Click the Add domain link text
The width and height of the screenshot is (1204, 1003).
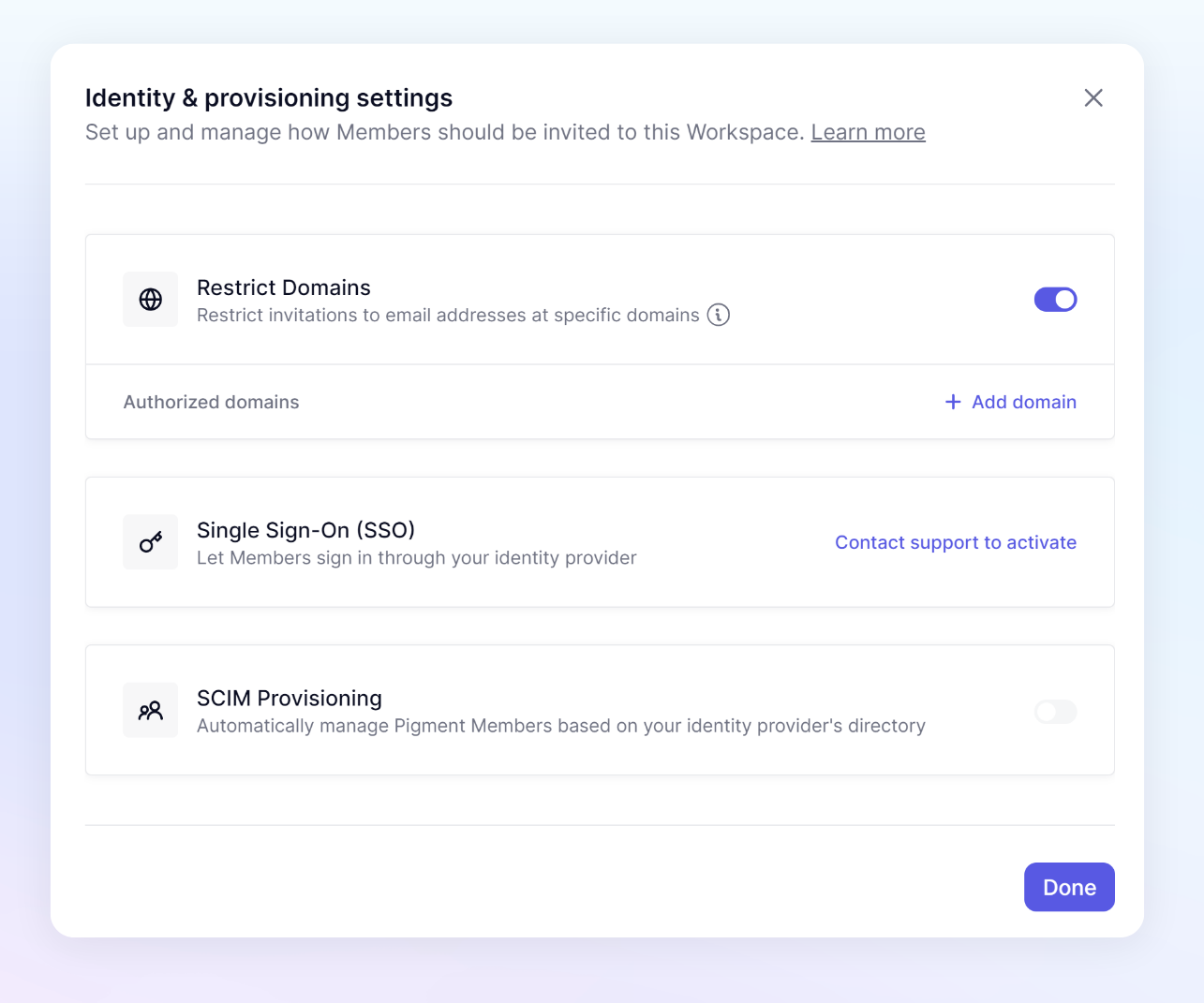click(x=1024, y=402)
